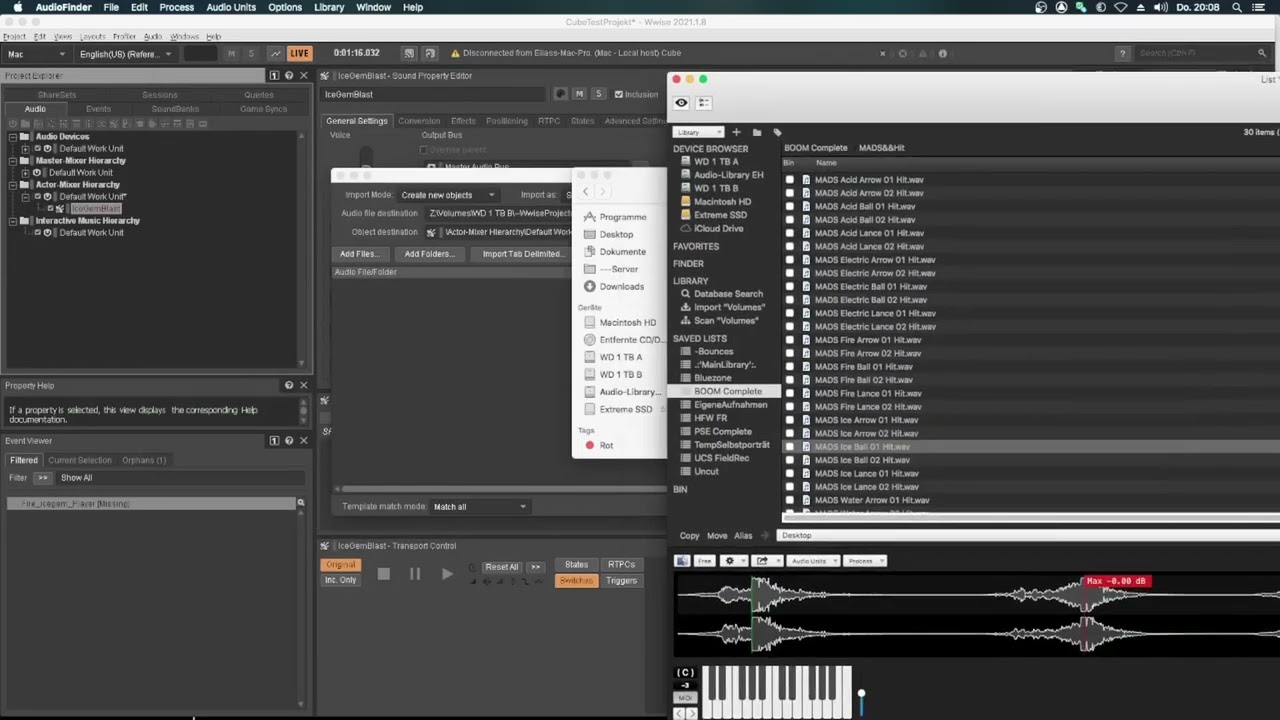Click the gear settings dropdown above the waveform
The width and height of the screenshot is (1280, 720).
(x=732, y=561)
